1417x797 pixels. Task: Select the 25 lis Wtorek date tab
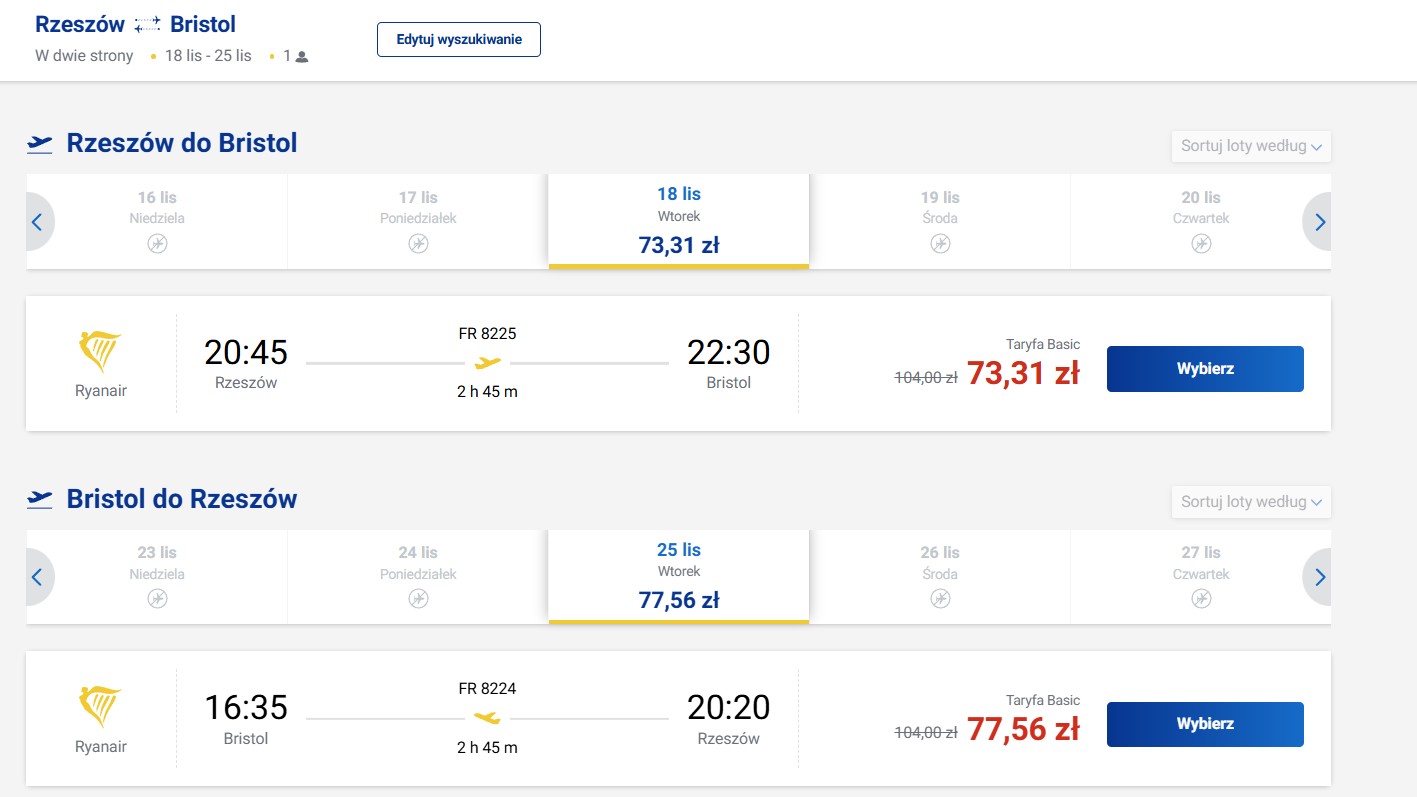[678, 577]
